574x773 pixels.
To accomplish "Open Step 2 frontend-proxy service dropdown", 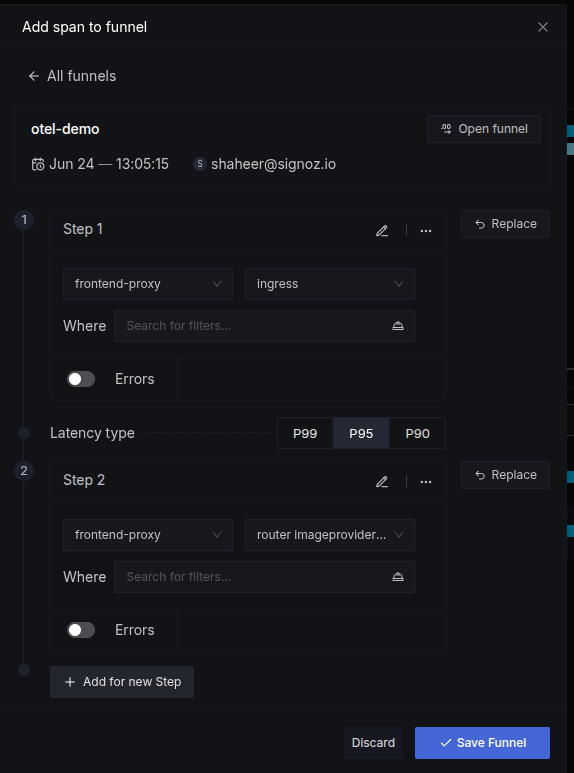I will click(148, 535).
